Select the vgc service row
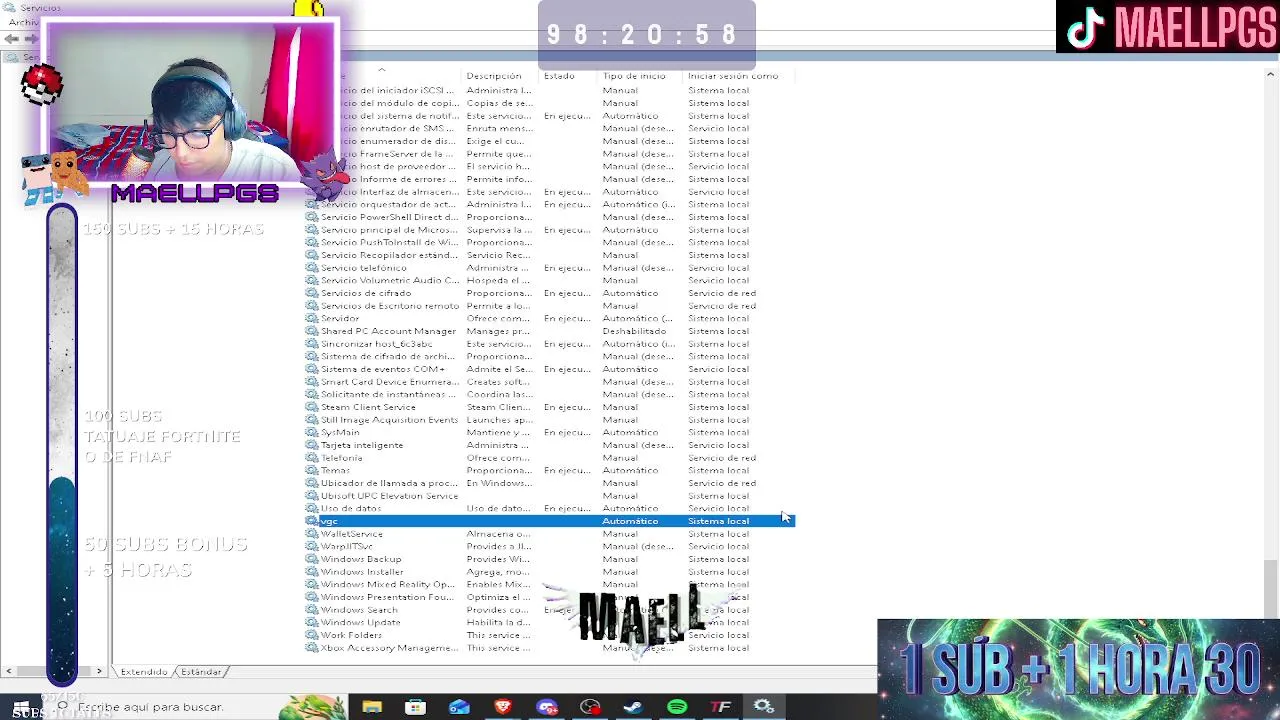The width and height of the screenshot is (1280, 720). coord(550,521)
